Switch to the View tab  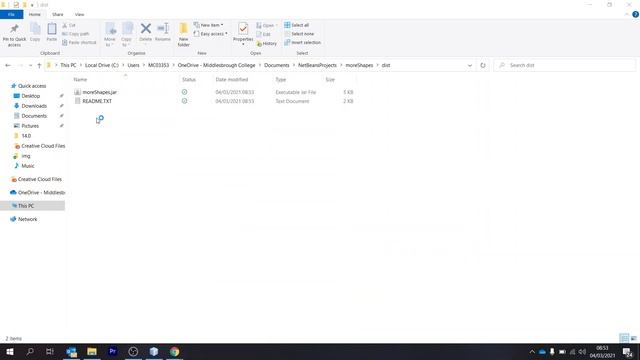(80, 15)
